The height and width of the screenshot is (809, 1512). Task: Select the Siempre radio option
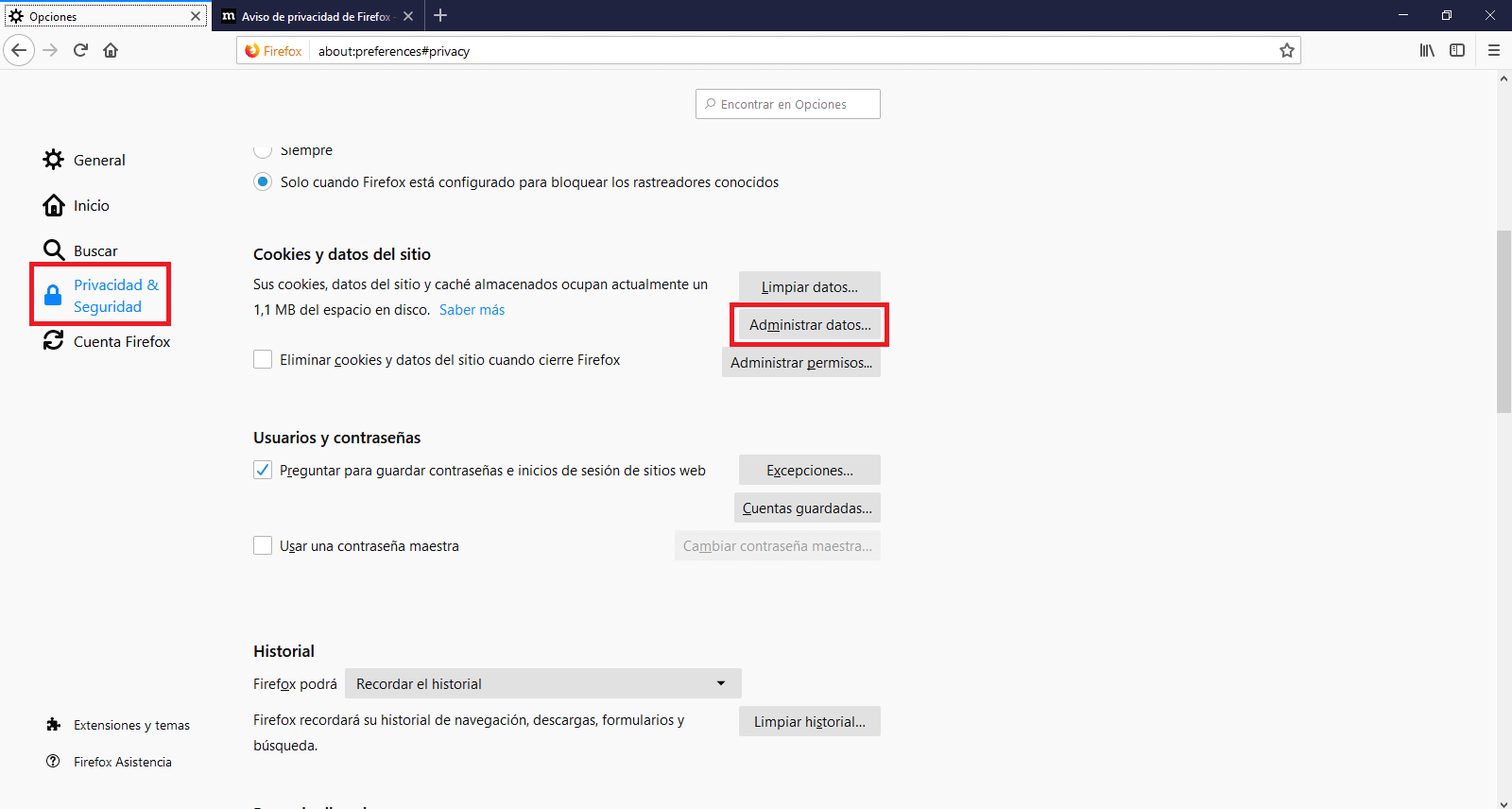coord(263,149)
